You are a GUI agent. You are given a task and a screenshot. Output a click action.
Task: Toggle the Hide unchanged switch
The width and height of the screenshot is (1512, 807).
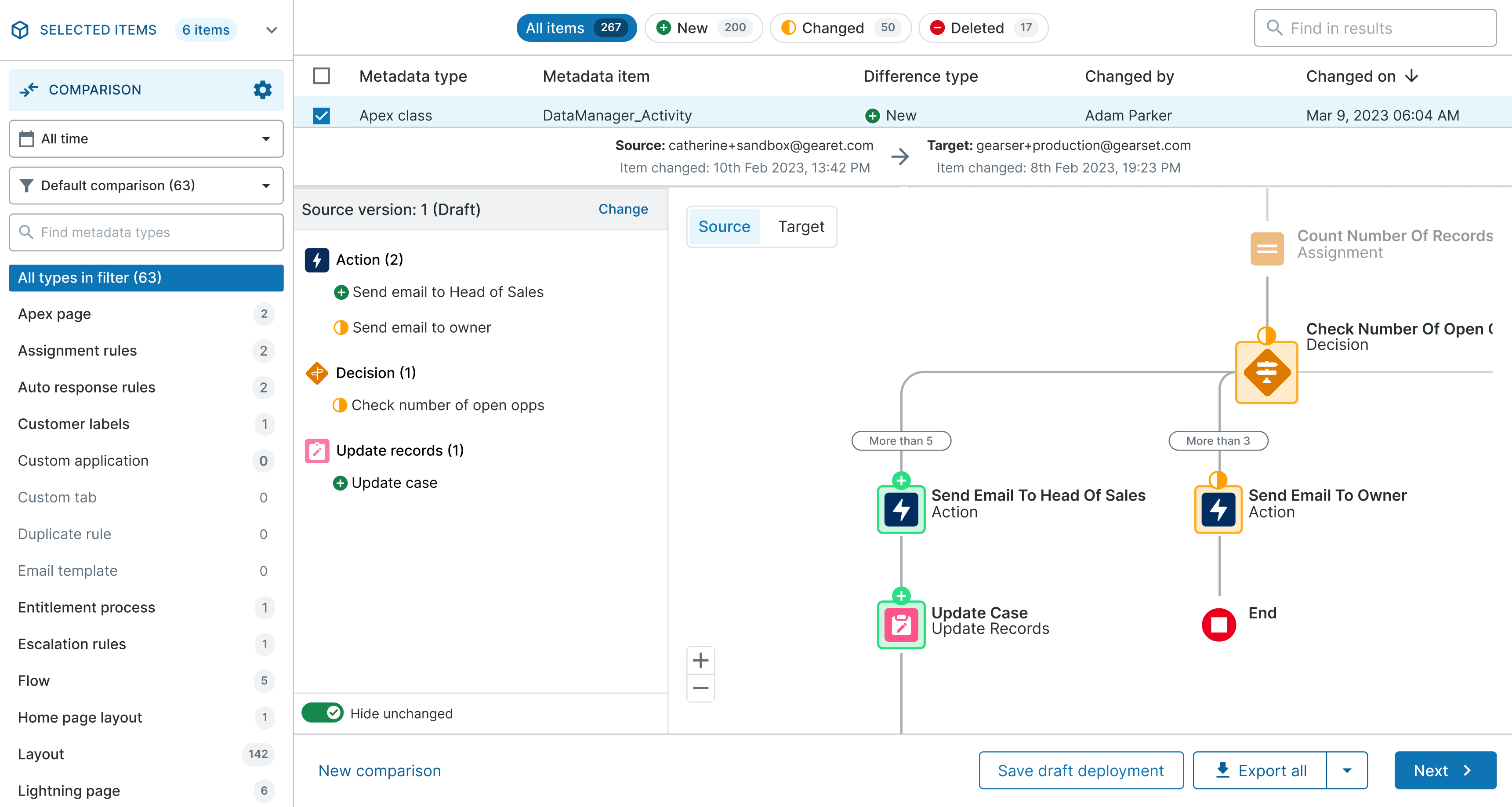click(x=322, y=713)
